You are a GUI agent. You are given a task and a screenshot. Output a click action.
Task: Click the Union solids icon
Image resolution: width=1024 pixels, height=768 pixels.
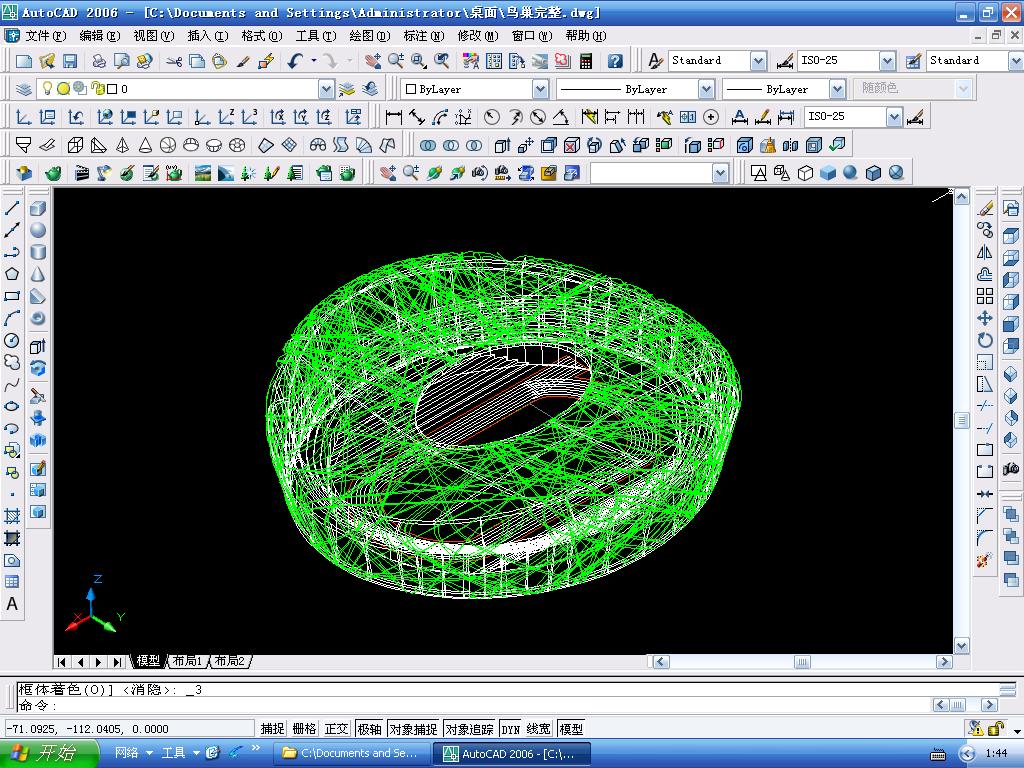pos(428,145)
